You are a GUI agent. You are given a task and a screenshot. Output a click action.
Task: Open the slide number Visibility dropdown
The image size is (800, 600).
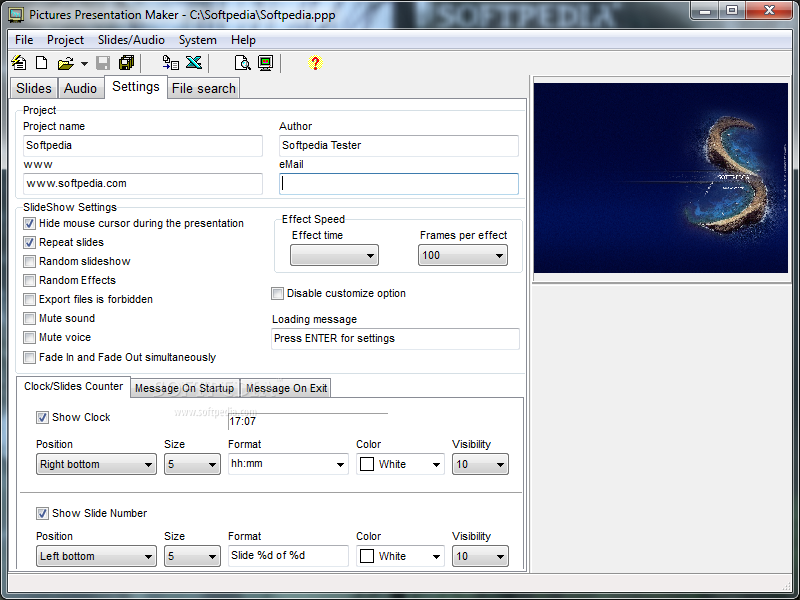click(480, 556)
